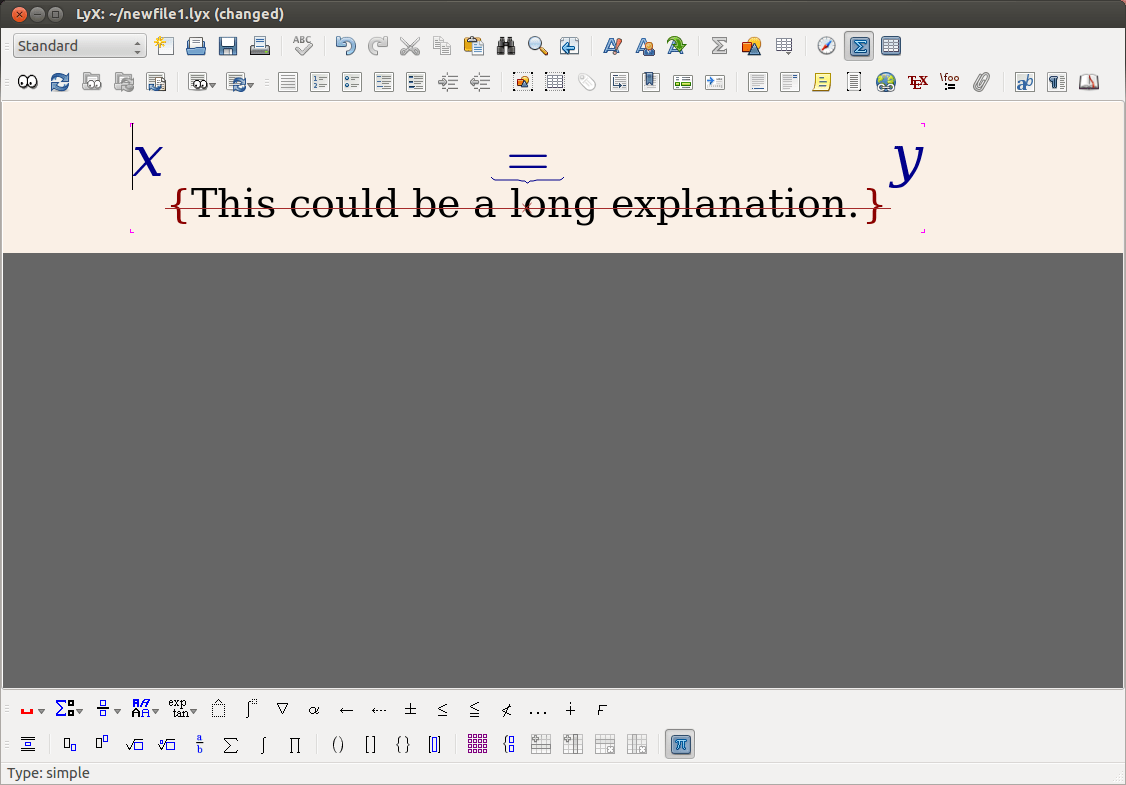Open Find and Replace
Screen dimensions: 1126x785
point(506,46)
